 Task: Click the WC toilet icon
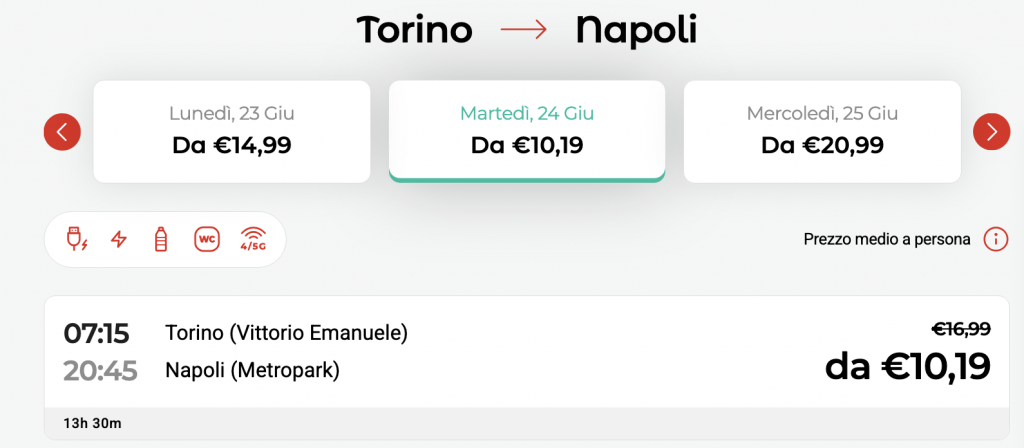coord(207,240)
